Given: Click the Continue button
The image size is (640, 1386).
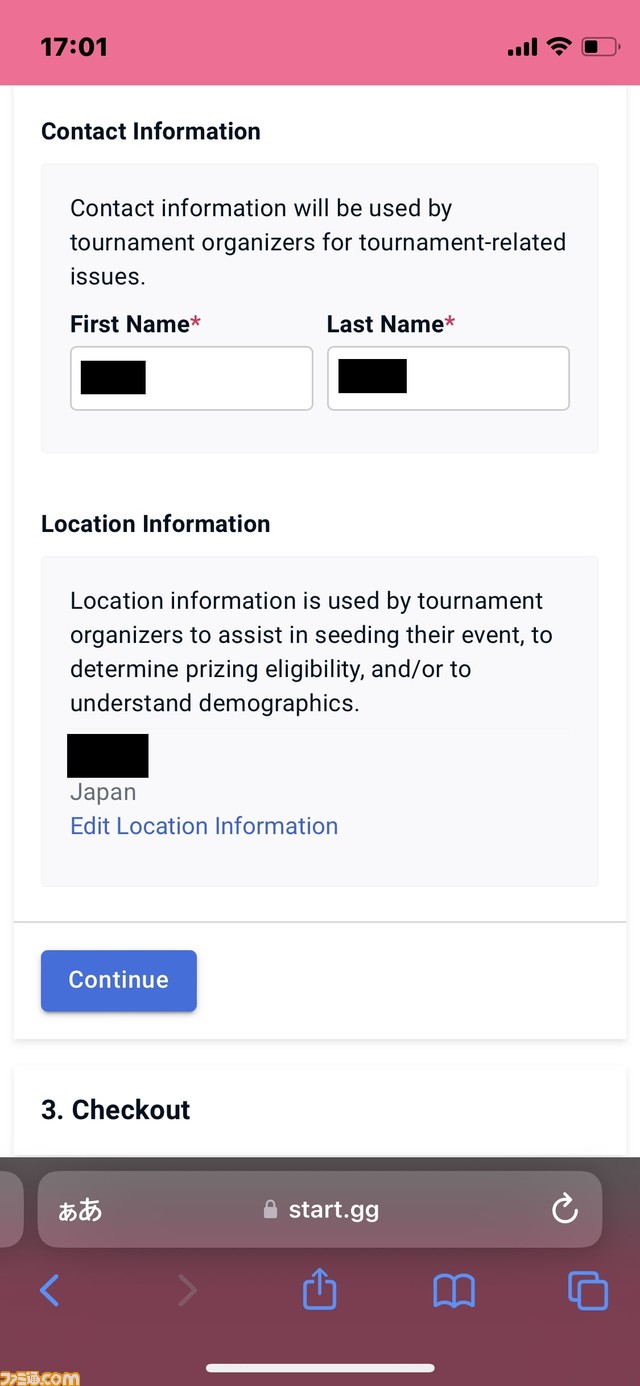Looking at the screenshot, I should coord(119,980).
